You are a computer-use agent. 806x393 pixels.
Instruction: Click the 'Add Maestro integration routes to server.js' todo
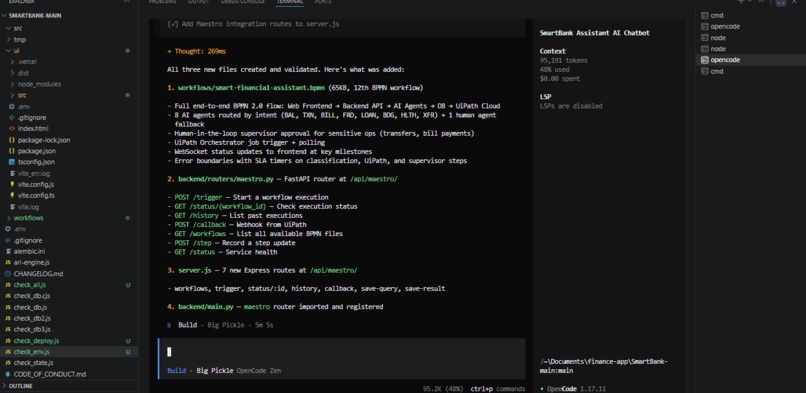click(254, 24)
